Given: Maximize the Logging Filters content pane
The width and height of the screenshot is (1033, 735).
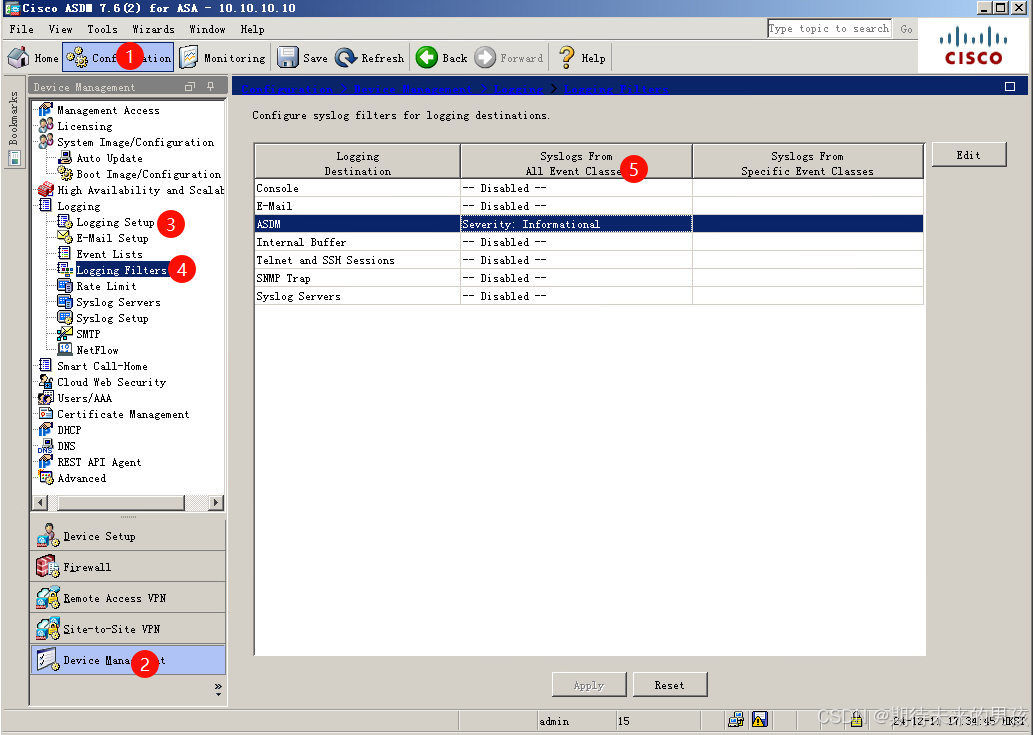Looking at the screenshot, I should pos(1009,86).
